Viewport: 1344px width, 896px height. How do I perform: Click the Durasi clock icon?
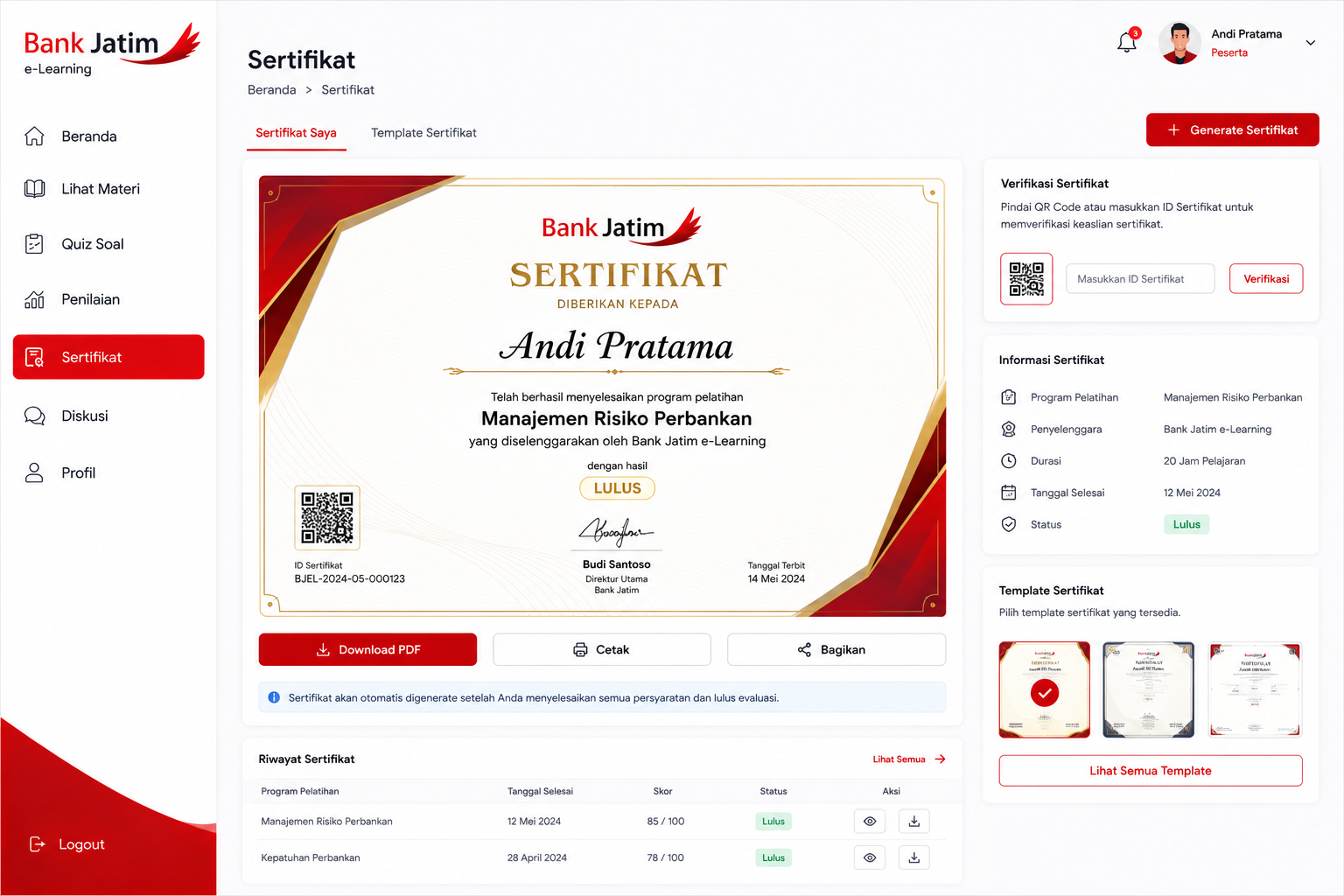pyautogui.click(x=1009, y=461)
